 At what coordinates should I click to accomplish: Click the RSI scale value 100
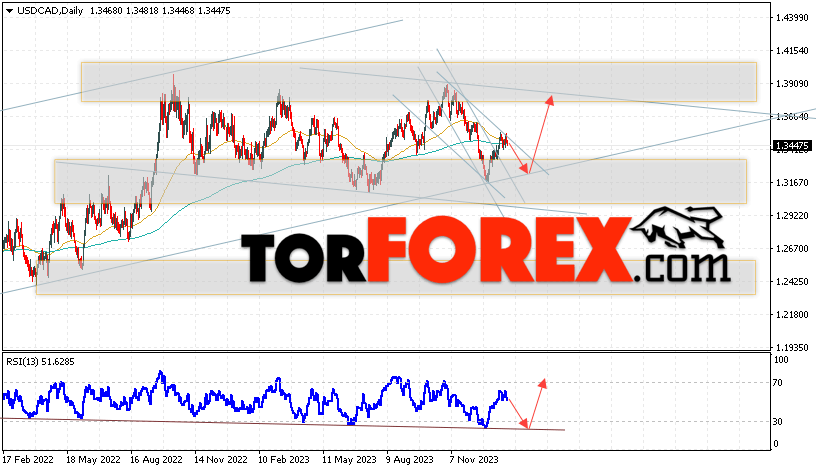pos(781,360)
